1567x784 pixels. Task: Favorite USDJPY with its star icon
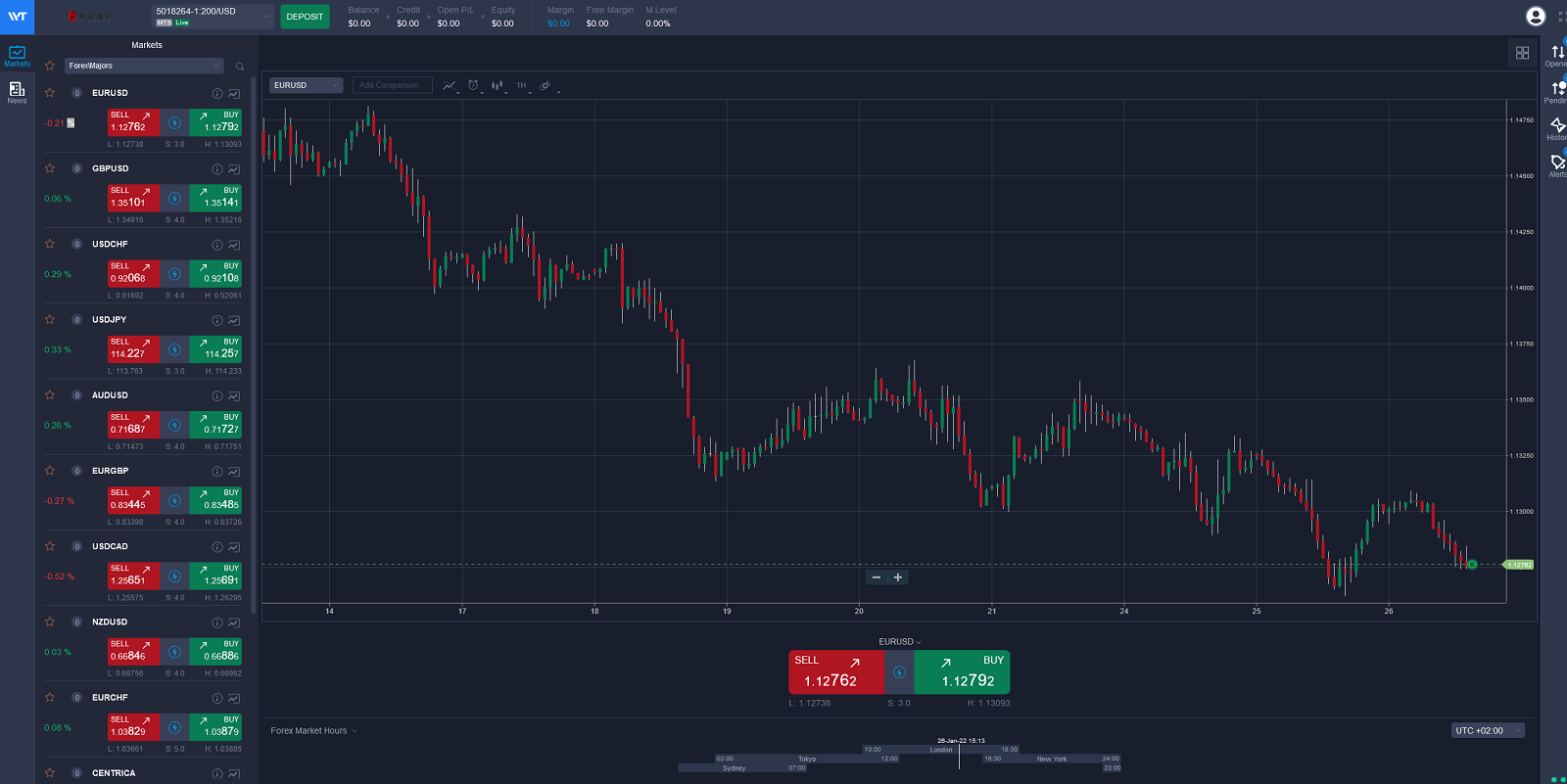point(50,319)
